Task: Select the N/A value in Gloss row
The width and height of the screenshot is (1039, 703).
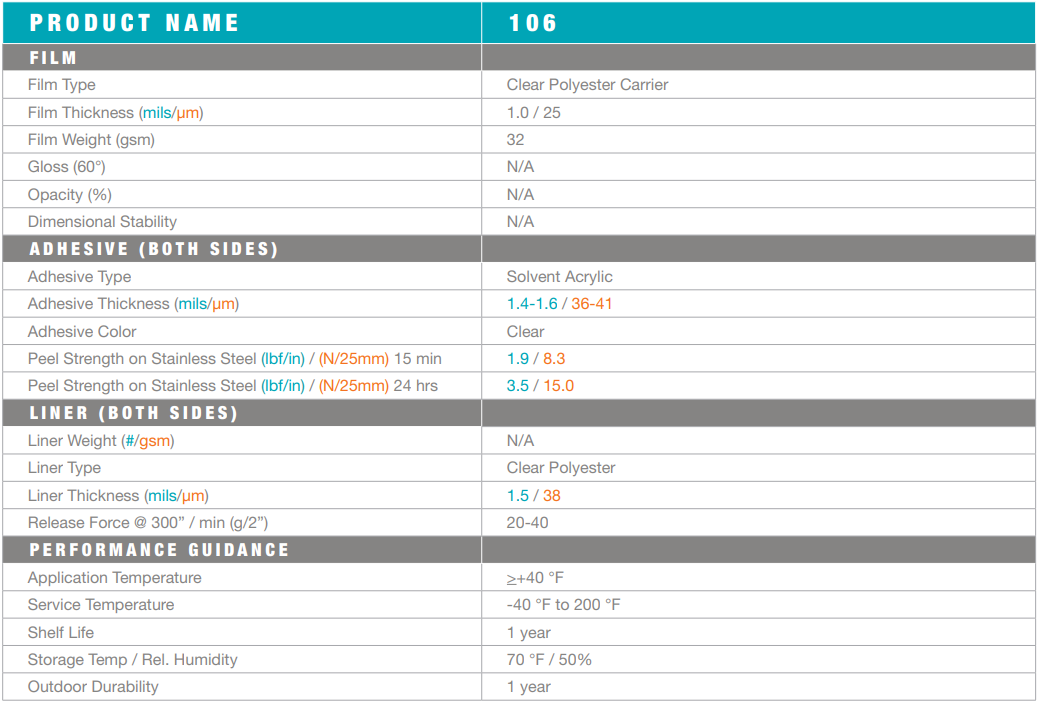Action: [x=520, y=167]
